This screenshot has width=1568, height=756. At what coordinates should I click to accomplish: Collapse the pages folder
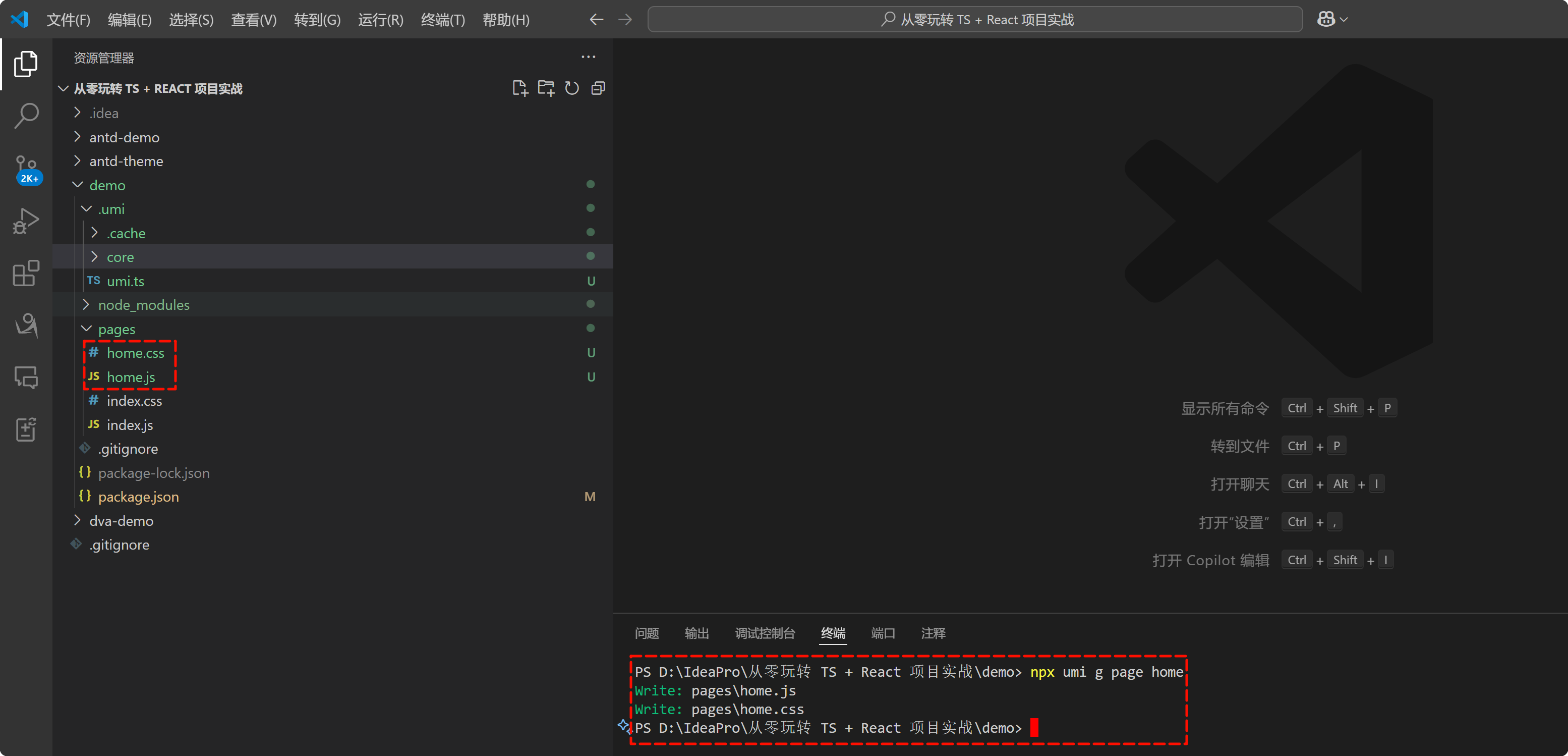(333, 329)
